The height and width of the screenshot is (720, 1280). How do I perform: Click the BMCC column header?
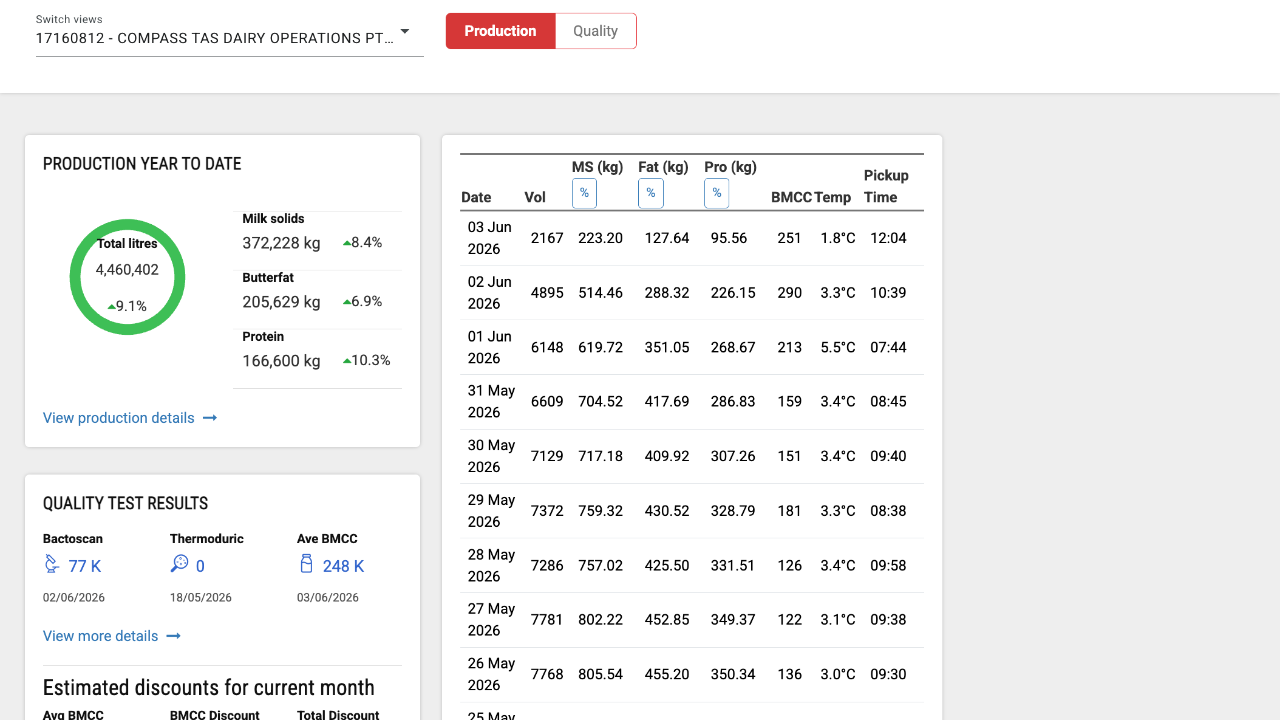pyautogui.click(x=791, y=197)
